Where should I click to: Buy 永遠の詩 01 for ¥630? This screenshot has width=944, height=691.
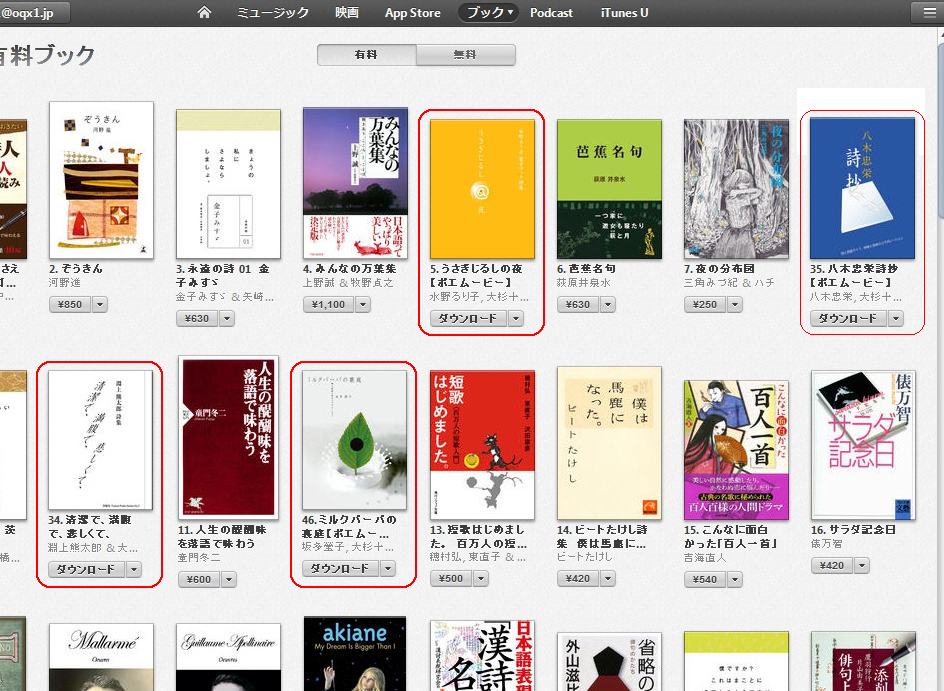click(197, 318)
